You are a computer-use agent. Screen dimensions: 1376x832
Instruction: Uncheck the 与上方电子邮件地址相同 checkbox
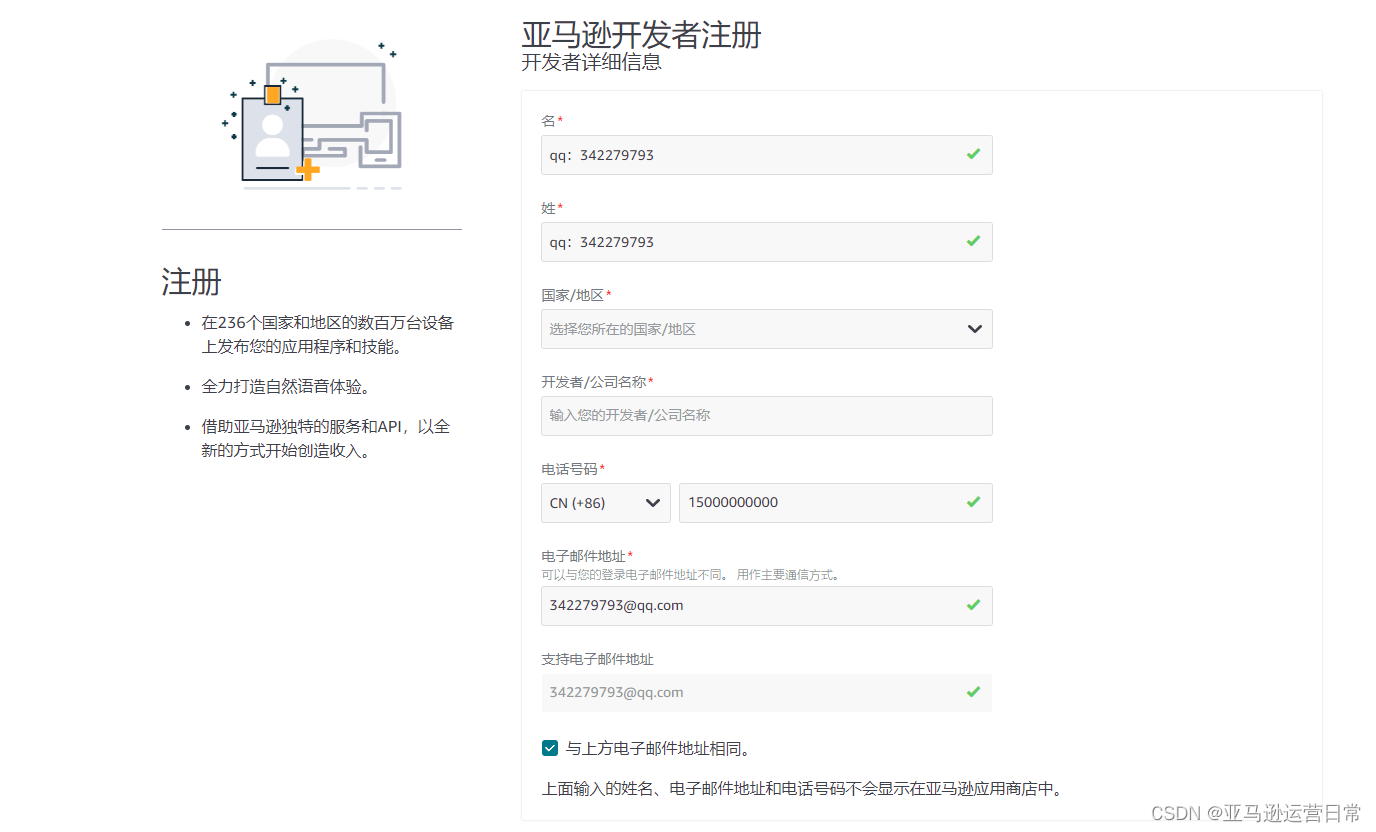tap(550, 748)
